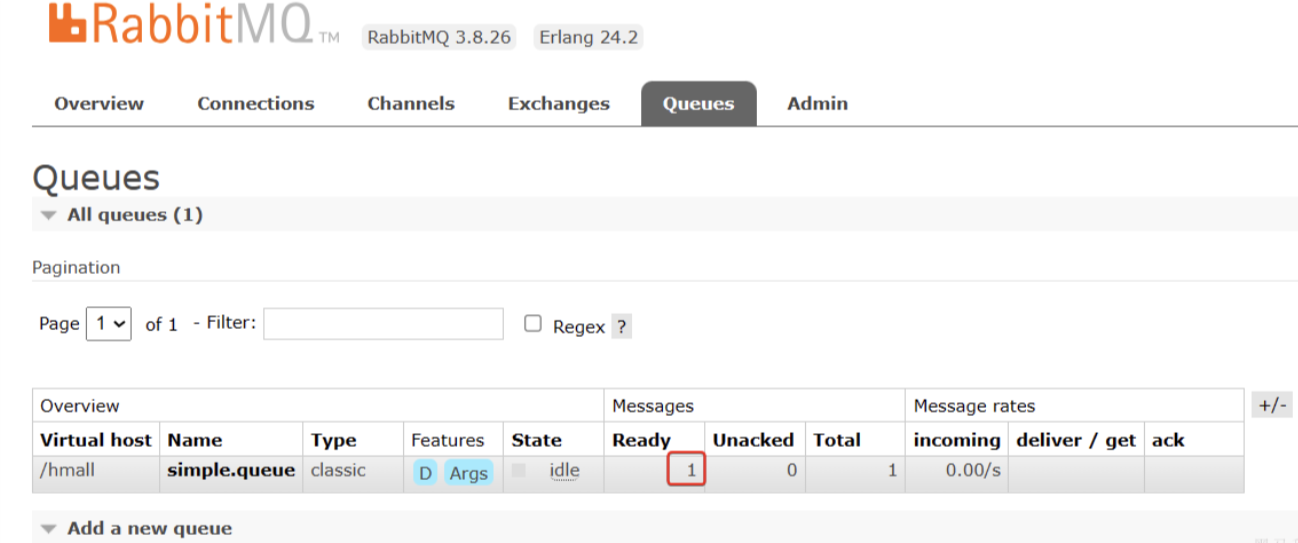Sort queues by Name column header

(x=195, y=440)
